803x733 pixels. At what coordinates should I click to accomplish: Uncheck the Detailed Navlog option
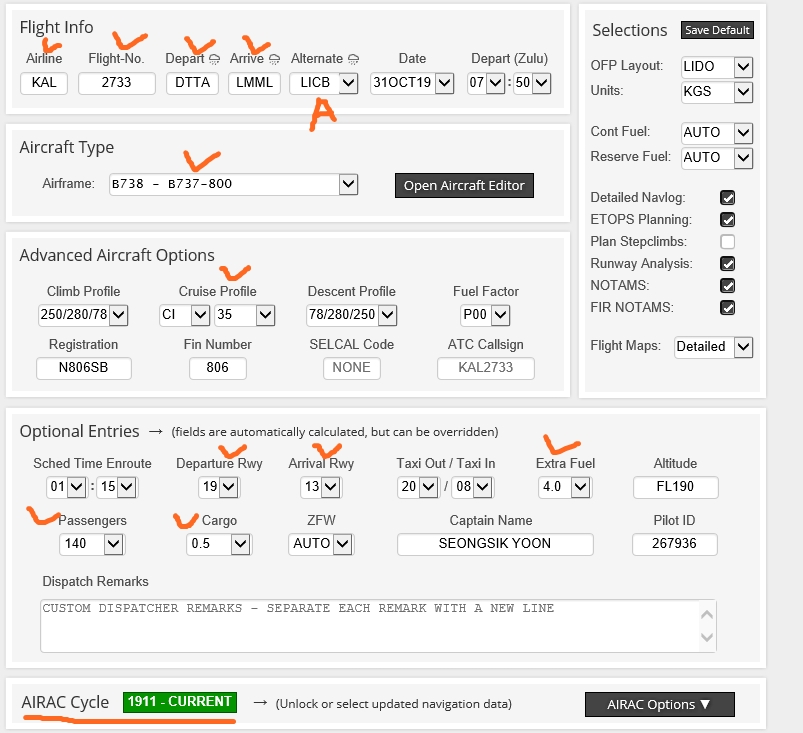click(728, 197)
